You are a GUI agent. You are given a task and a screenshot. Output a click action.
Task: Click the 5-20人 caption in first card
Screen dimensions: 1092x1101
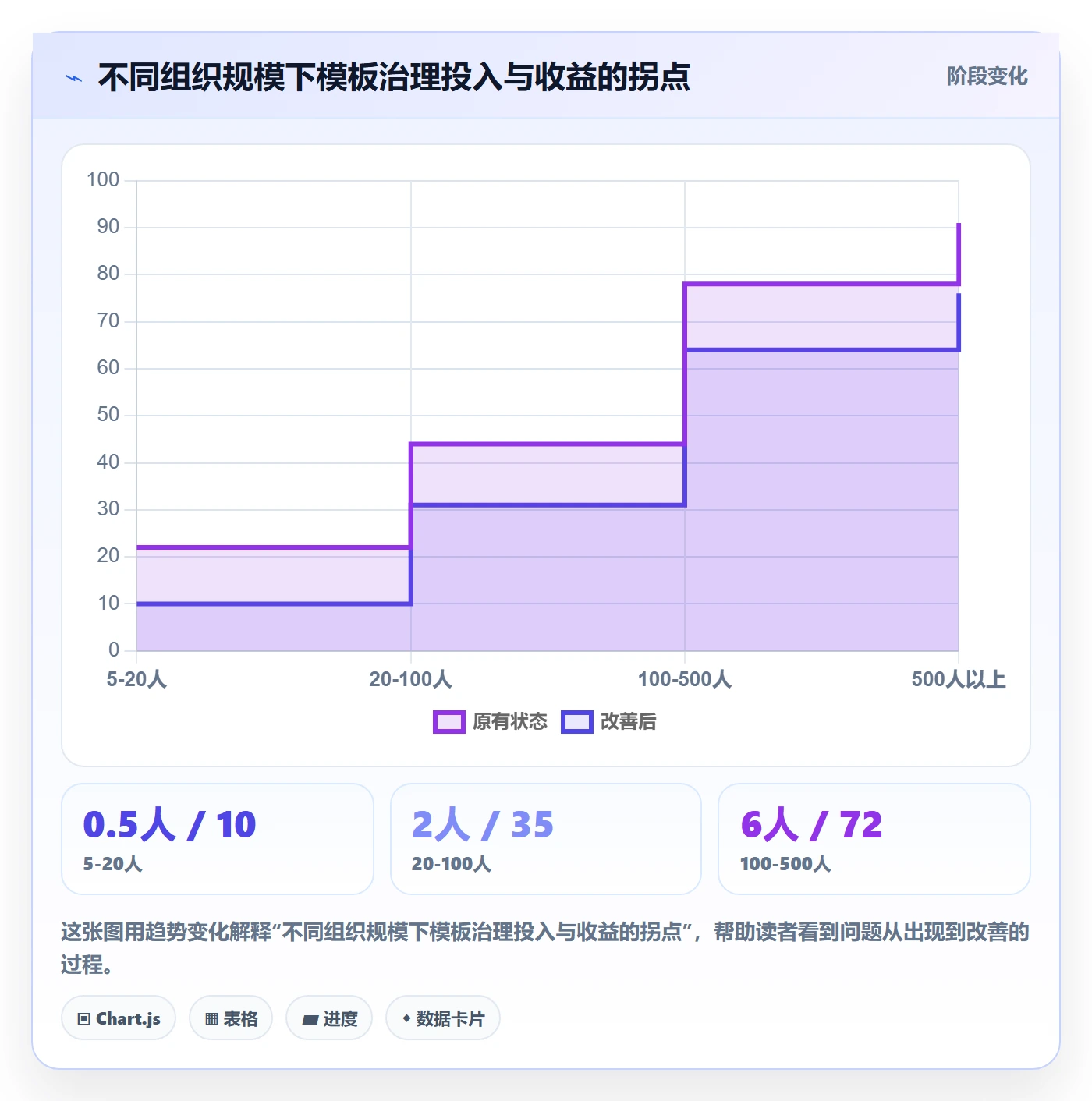click(113, 864)
